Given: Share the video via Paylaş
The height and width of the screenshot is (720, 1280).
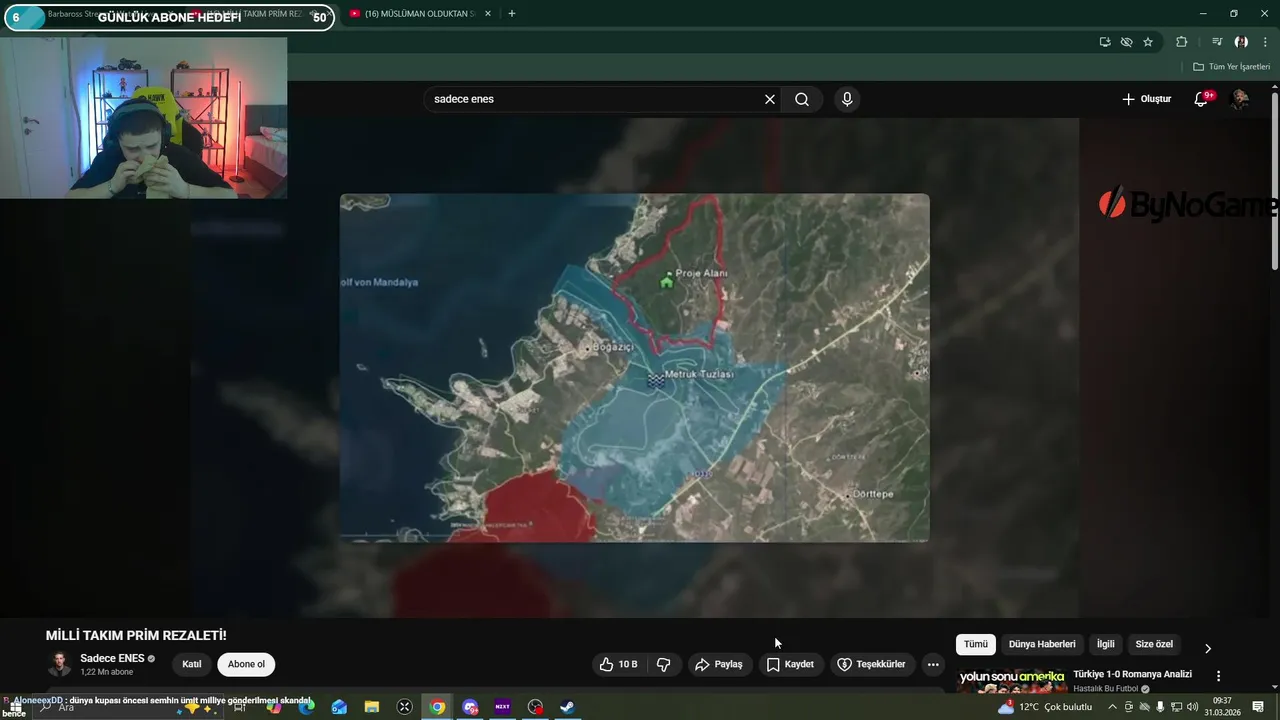Looking at the screenshot, I should pos(719,664).
